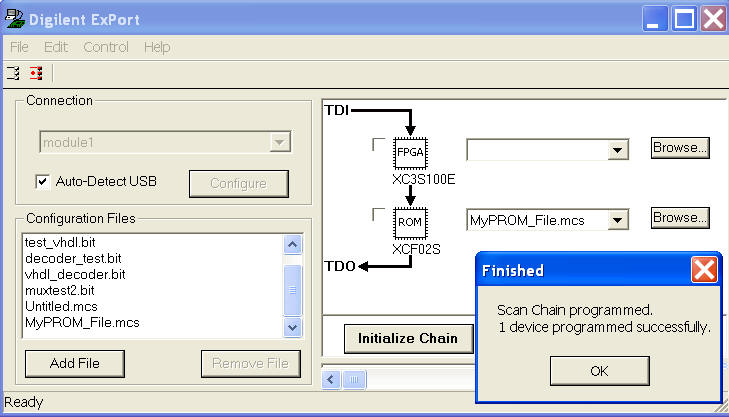Close the Finished dialog with X

point(704,270)
